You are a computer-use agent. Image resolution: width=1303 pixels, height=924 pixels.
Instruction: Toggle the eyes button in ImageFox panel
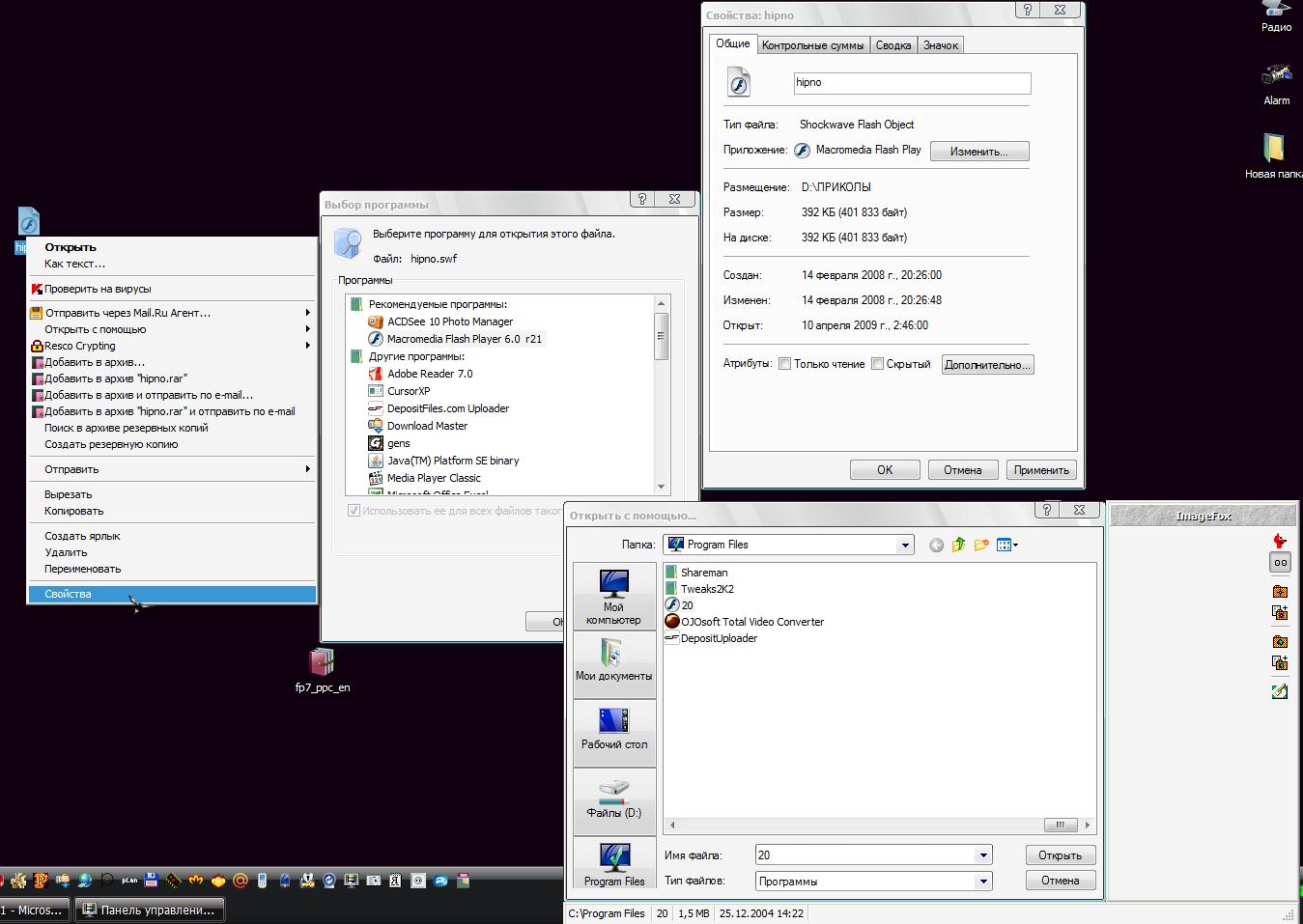click(x=1280, y=562)
